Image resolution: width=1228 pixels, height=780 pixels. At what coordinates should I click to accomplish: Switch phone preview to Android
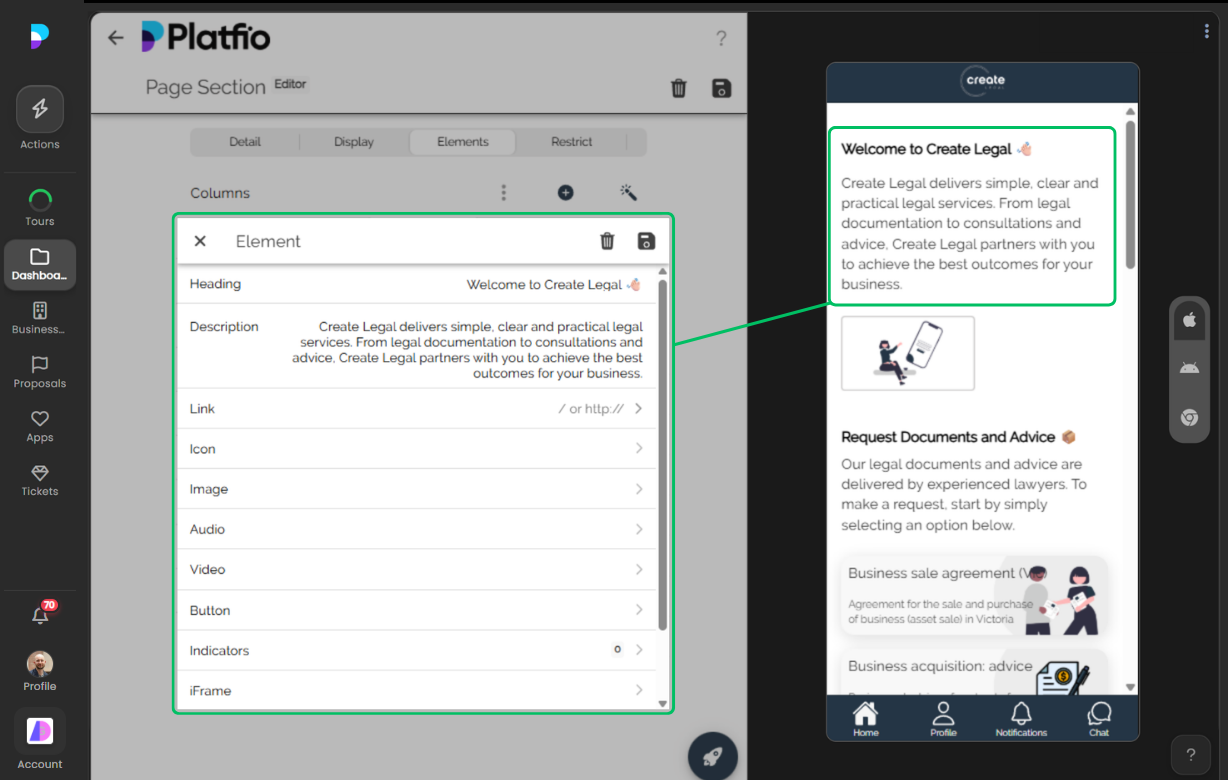click(x=1189, y=368)
